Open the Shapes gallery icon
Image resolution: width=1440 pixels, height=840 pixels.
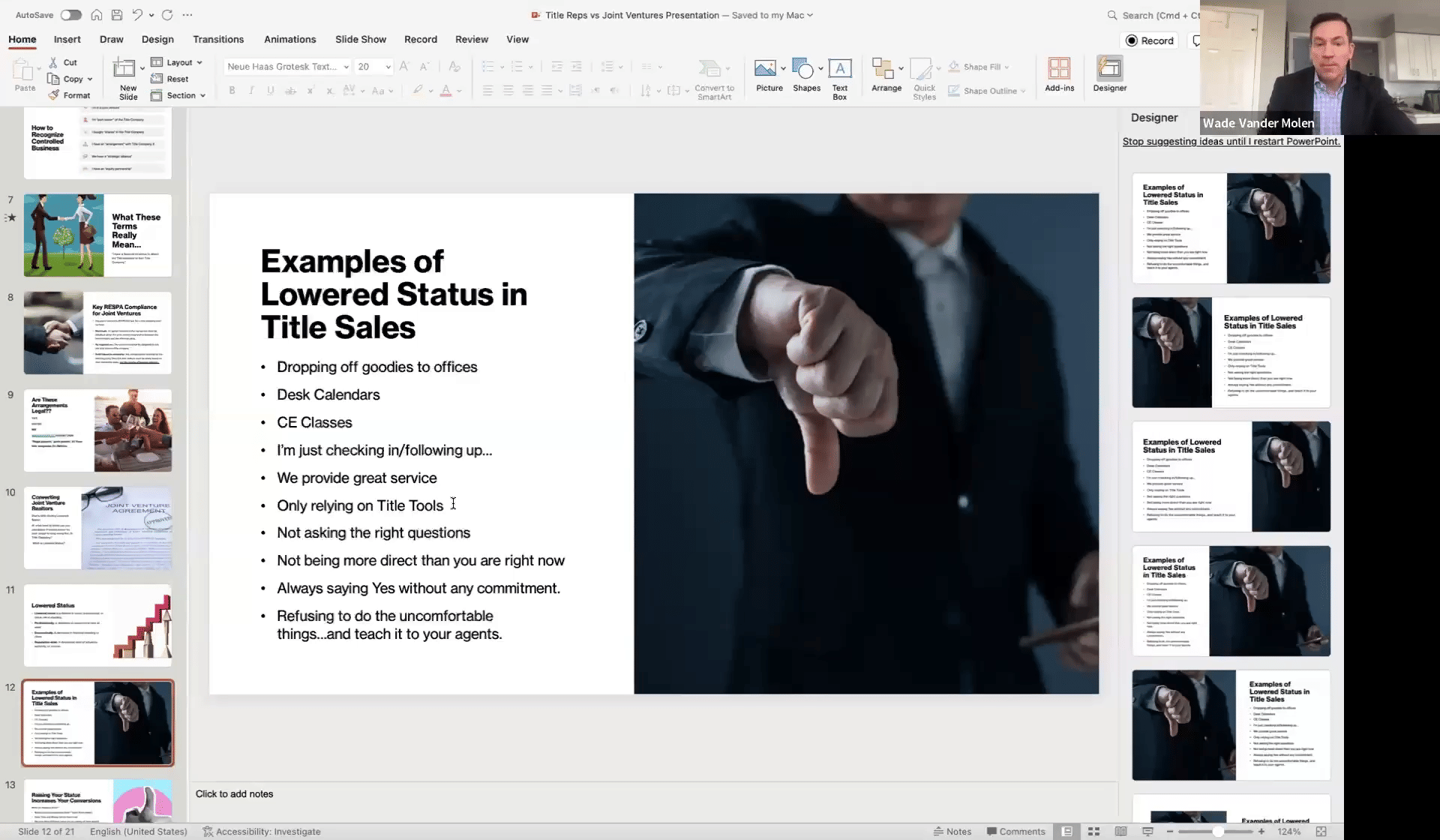(802, 69)
